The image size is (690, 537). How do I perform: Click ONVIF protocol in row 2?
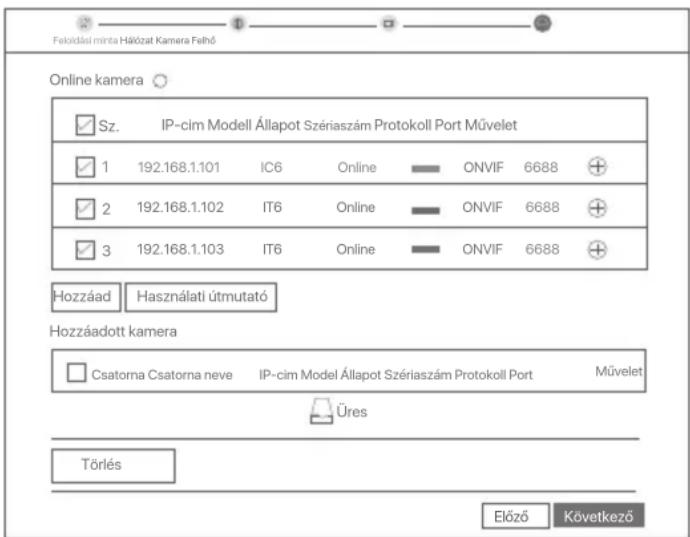(x=482, y=207)
